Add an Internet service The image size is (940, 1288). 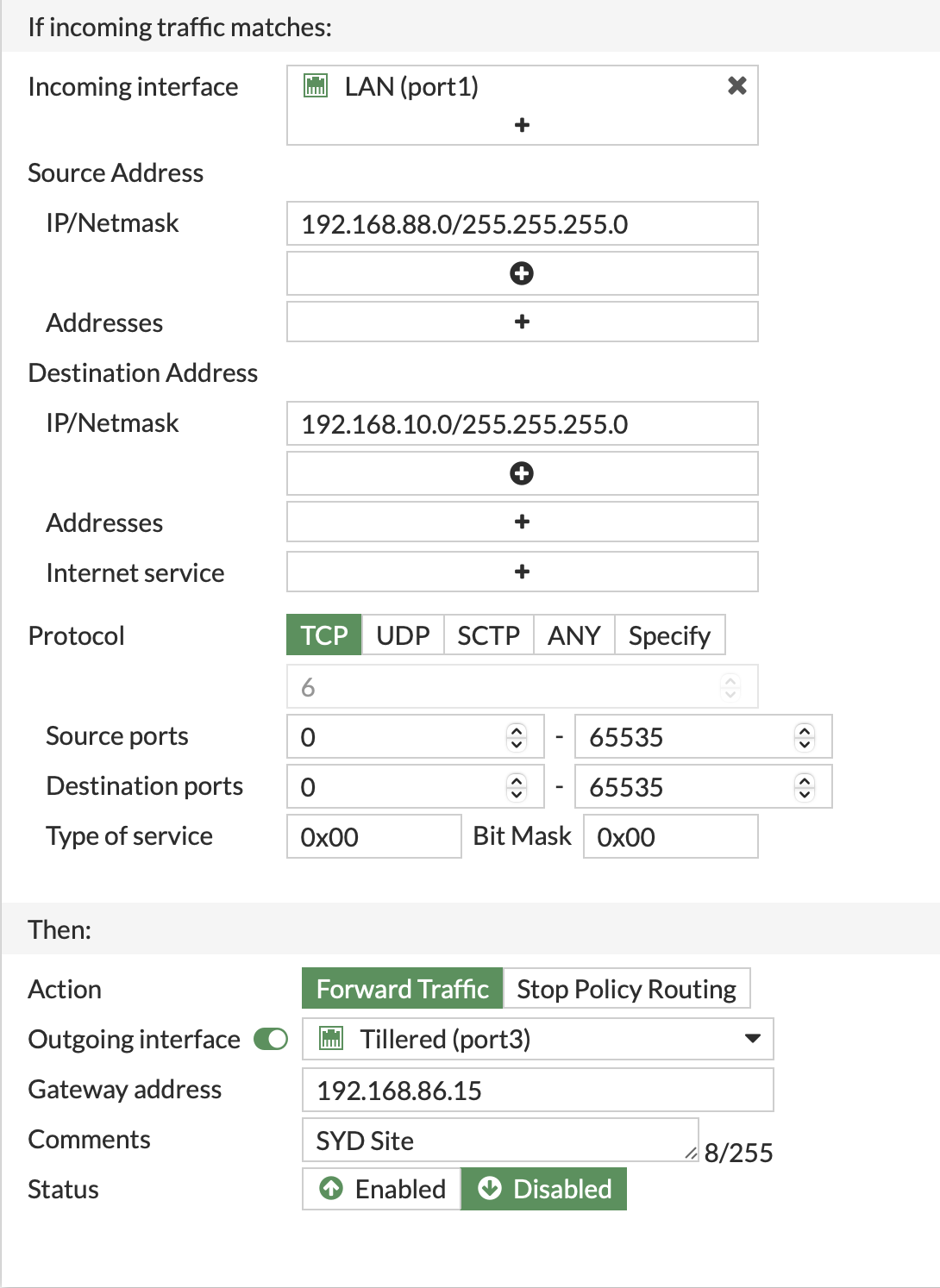tap(521, 571)
